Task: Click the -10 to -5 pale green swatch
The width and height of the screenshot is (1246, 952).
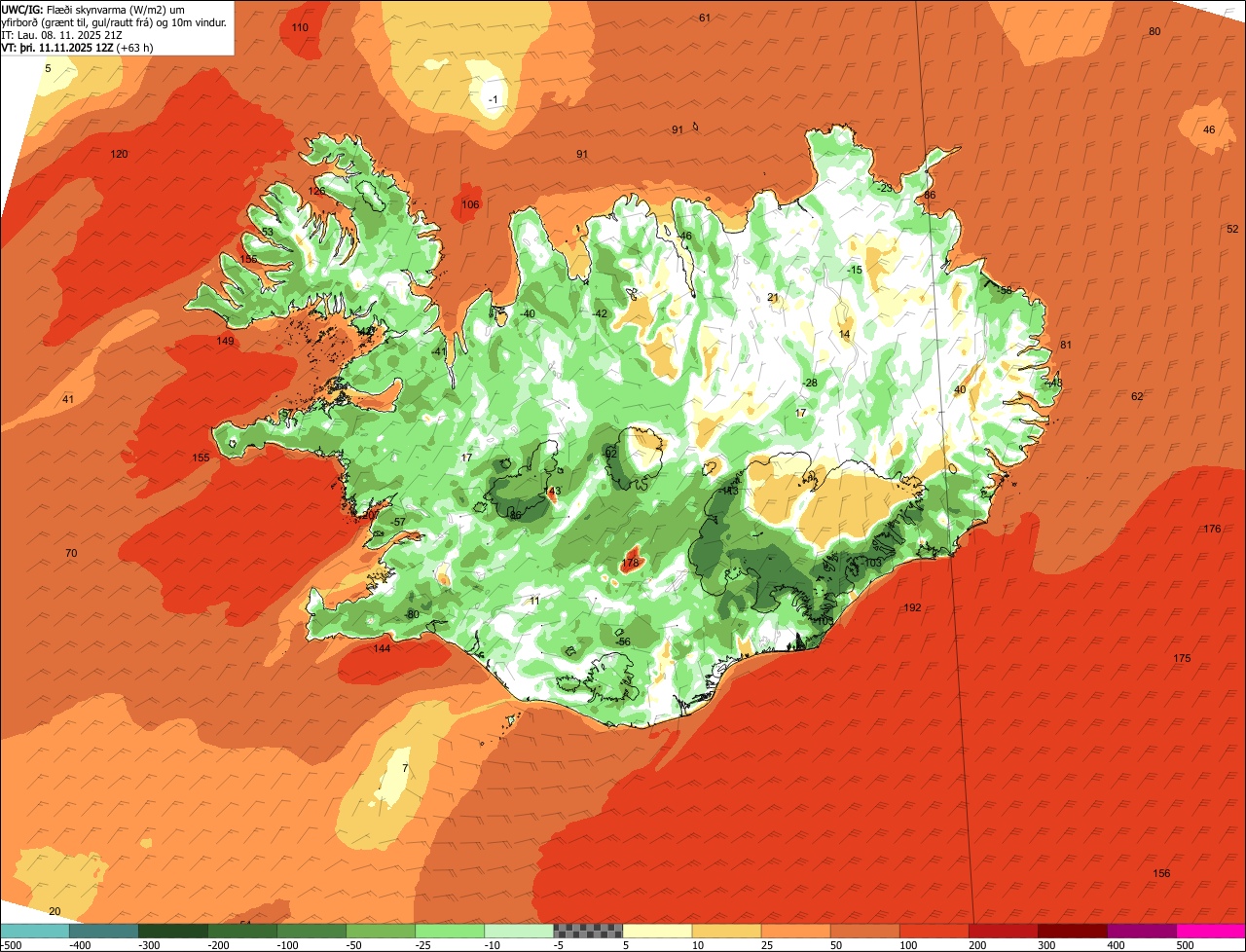Action: pyautogui.click(x=519, y=931)
